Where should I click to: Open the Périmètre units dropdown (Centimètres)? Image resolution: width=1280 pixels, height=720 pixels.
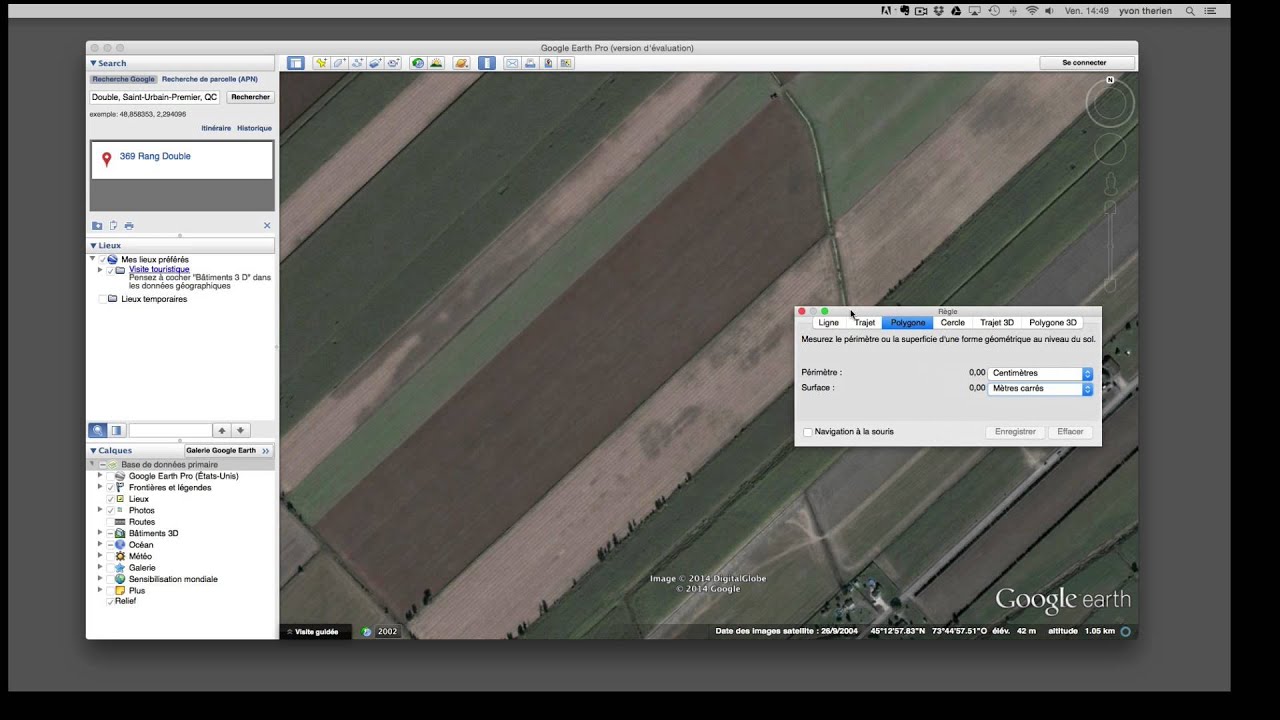(1040, 373)
